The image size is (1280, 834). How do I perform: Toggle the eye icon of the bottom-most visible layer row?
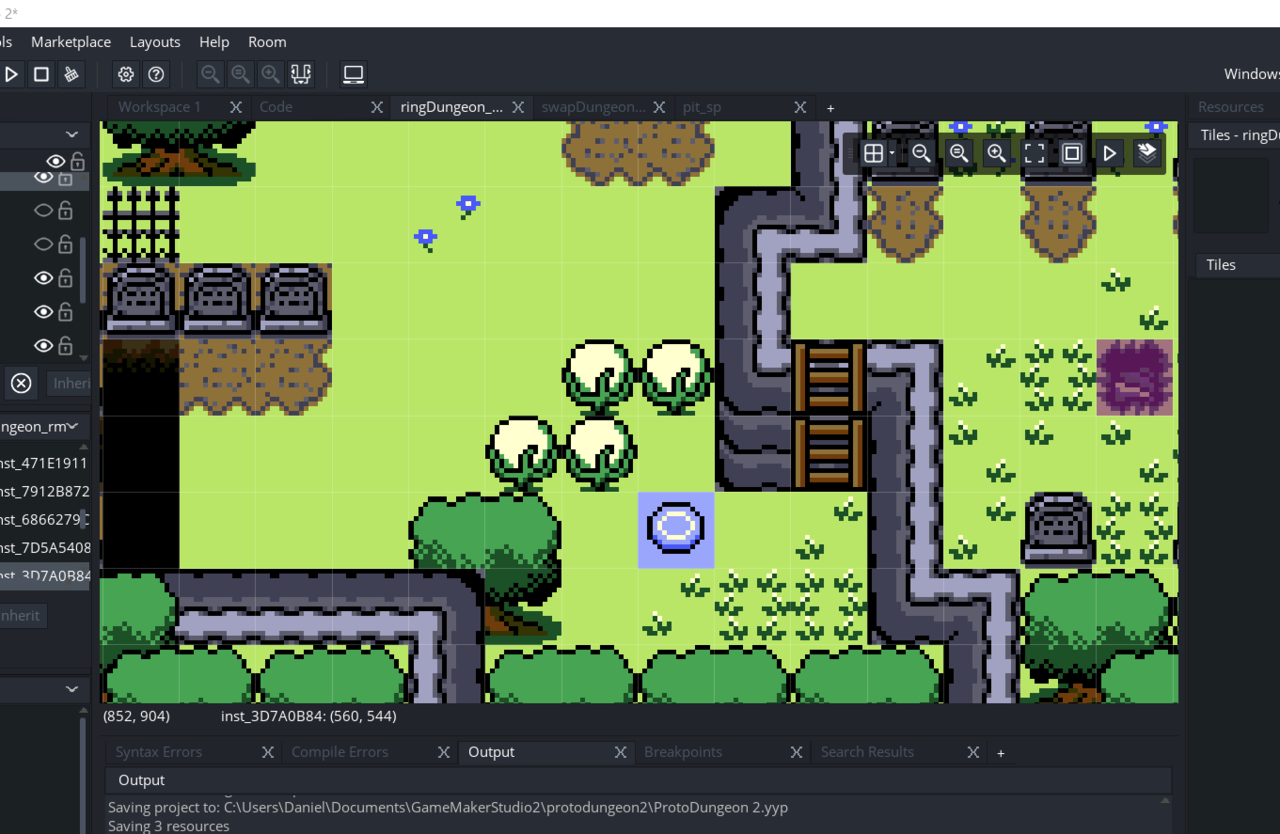coord(43,345)
